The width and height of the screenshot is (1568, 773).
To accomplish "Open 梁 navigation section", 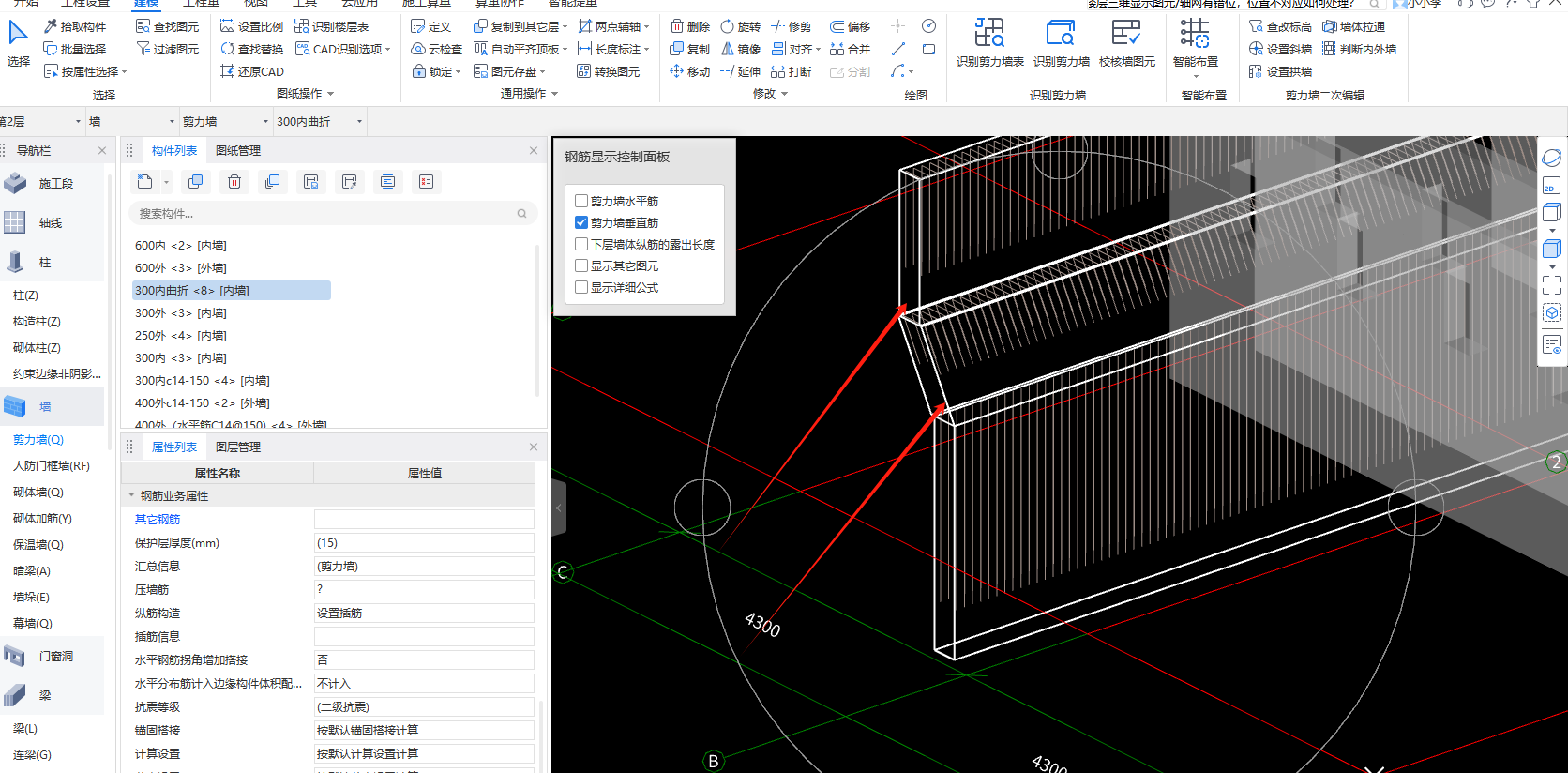I will pos(52,696).
